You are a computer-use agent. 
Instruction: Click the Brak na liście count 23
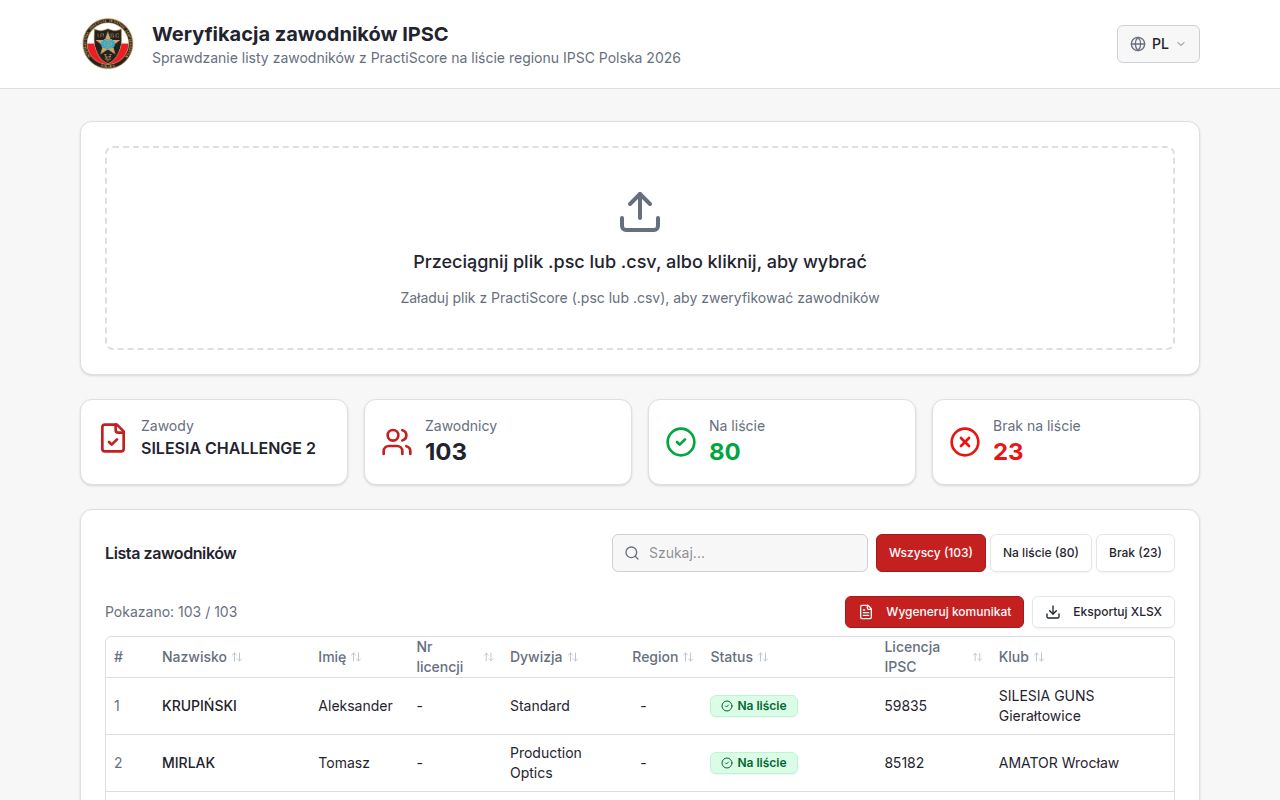coord(1008,452)
